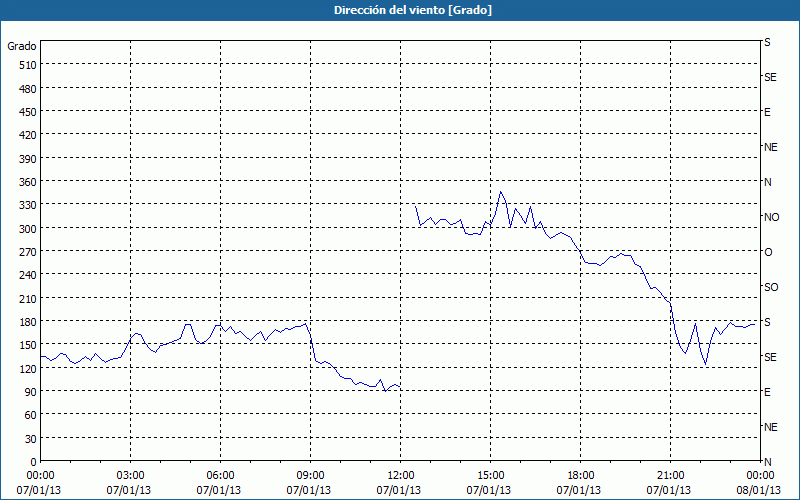Click the 300 y-axis tick label
The image size is (800, 500).
click(x=28, y=229)
